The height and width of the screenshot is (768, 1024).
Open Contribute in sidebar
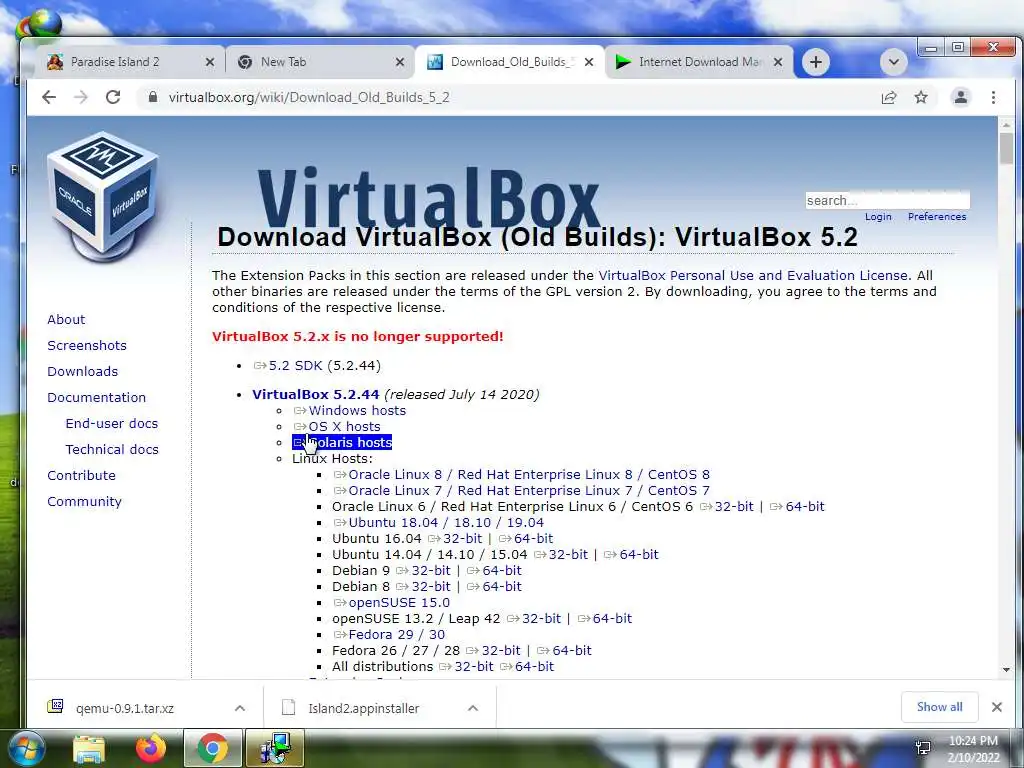click(81, 475)
